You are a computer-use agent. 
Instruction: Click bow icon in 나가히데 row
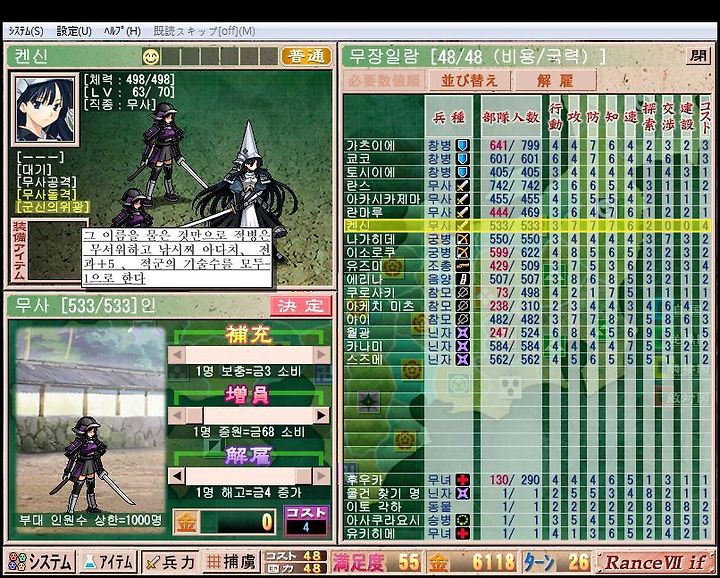coord(462,239)
